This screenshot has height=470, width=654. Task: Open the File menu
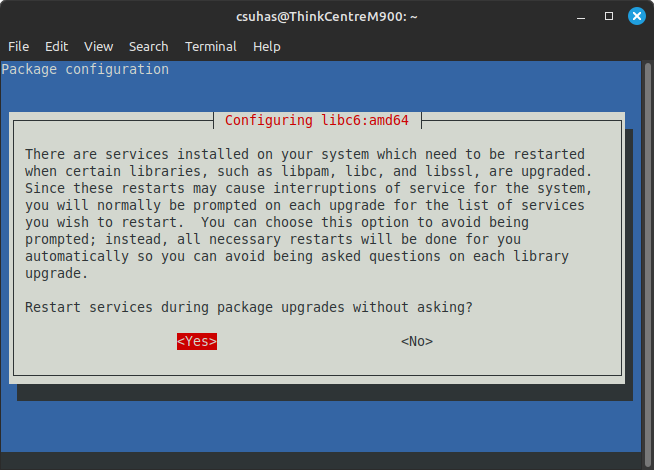[x=18, y=46]
